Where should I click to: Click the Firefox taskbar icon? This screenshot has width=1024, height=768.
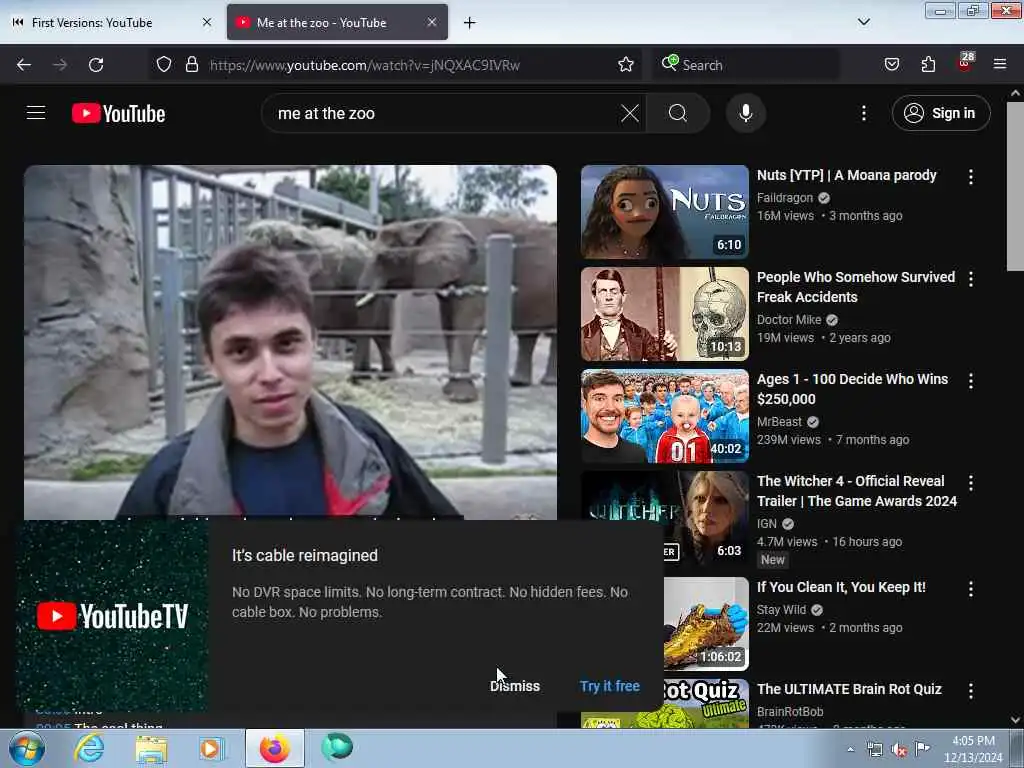click(x=274, y=748)
